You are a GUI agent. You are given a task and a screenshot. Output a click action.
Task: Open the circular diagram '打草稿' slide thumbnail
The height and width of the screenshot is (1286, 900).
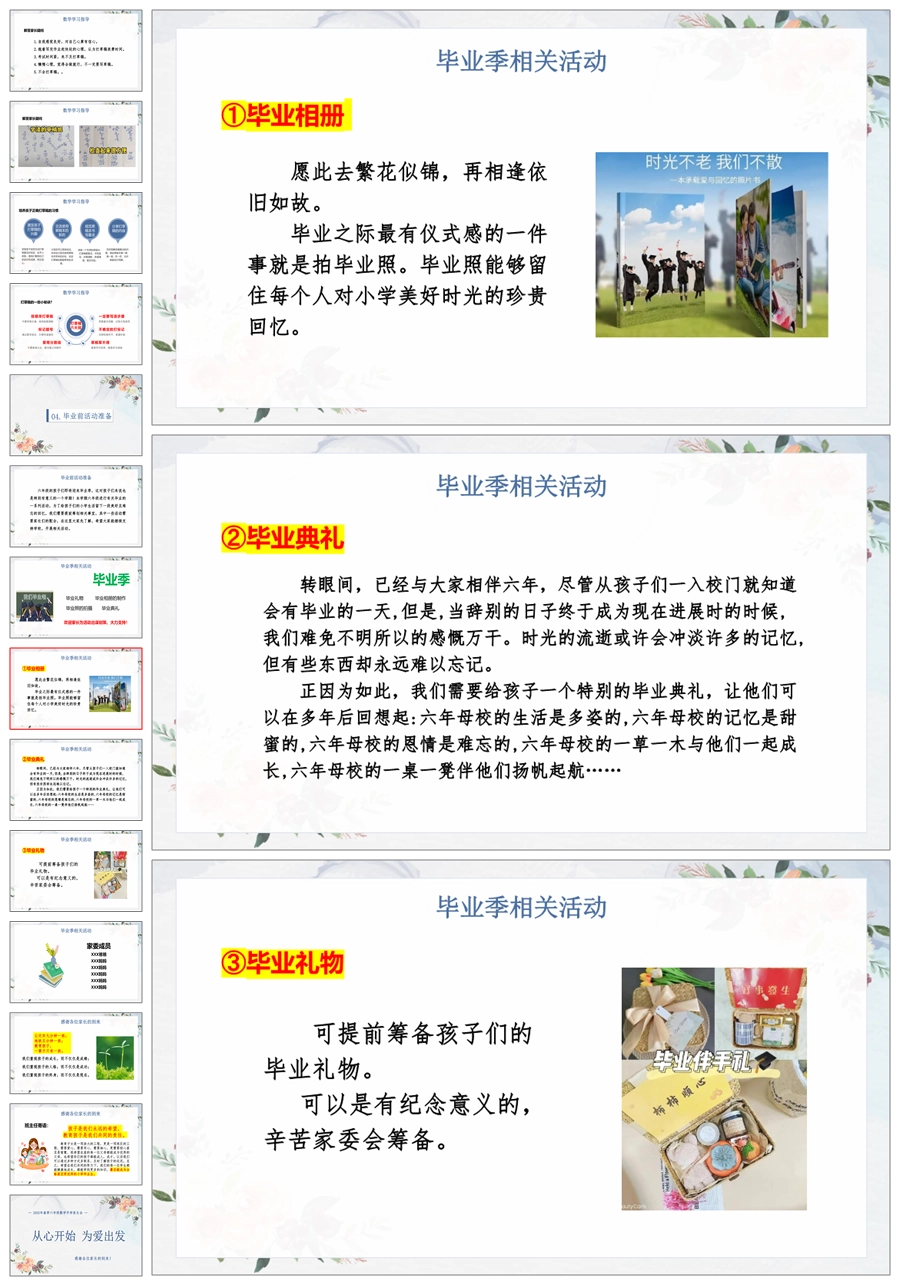coord(76,324)
